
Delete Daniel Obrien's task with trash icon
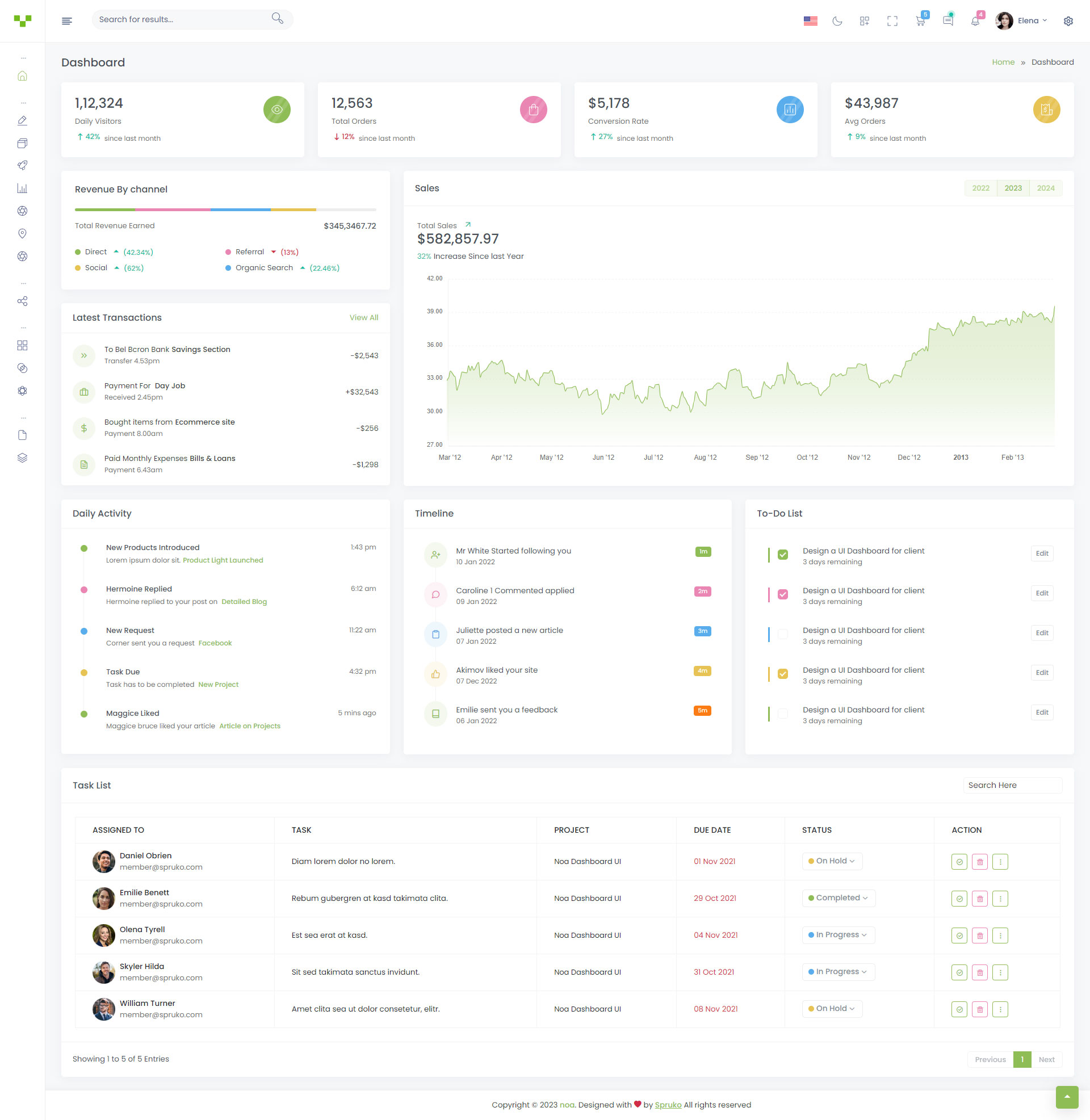(979, 861)
